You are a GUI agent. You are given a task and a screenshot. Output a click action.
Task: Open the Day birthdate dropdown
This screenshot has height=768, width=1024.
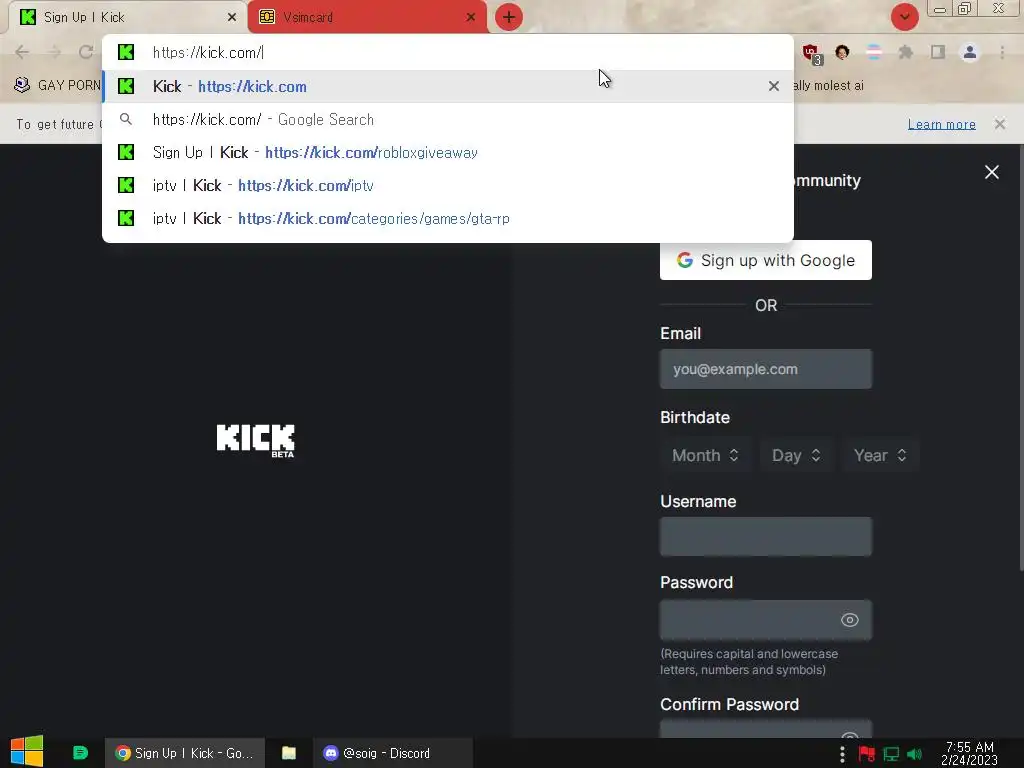click(x=795, y=455)
